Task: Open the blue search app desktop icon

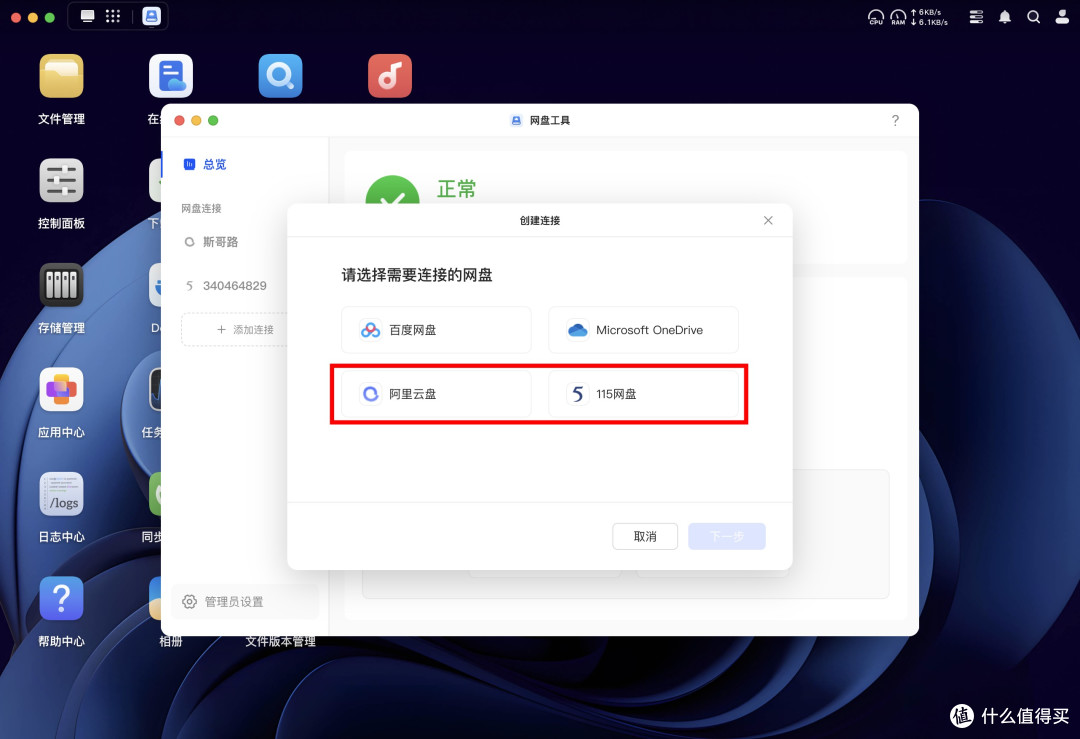Action: pos(280,76)
